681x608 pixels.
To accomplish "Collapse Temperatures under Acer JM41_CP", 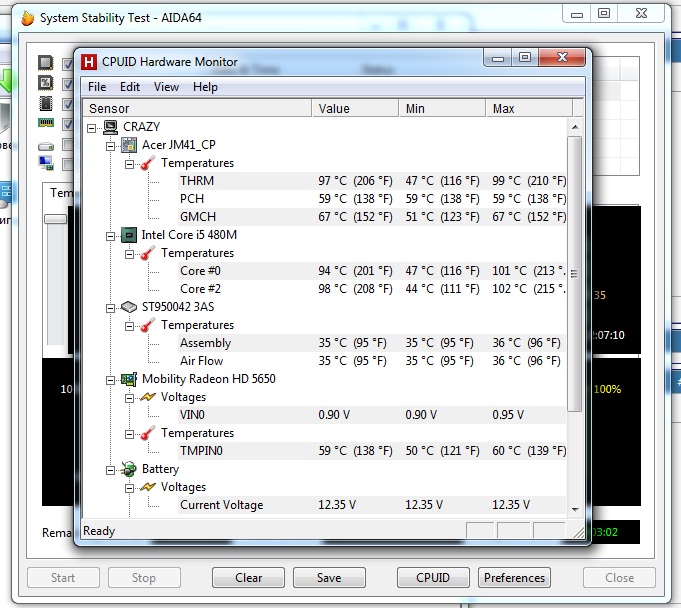I will coord(129,164).
